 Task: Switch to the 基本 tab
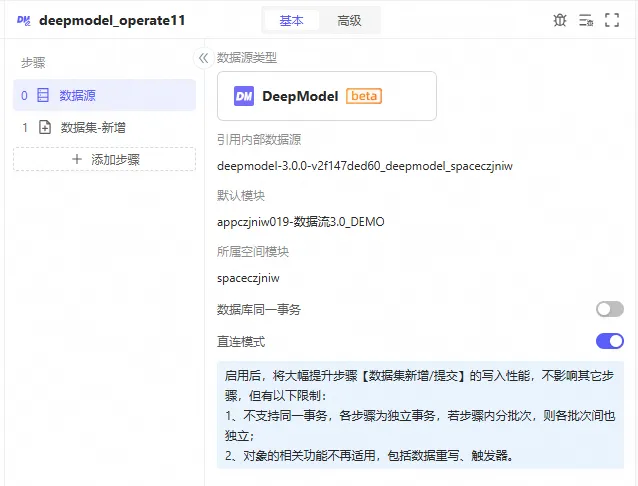pos(292,20)
